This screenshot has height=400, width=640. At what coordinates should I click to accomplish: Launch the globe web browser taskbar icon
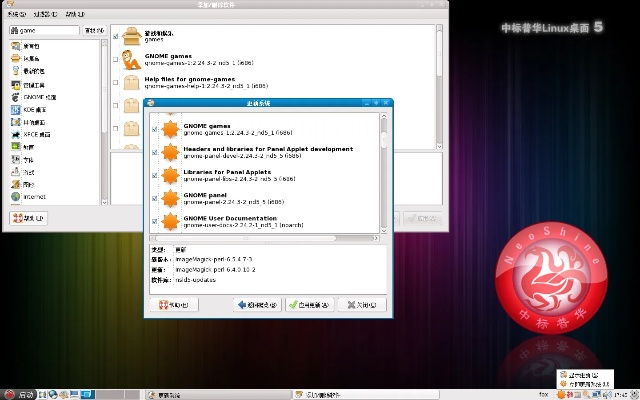[x=53, y=394]
